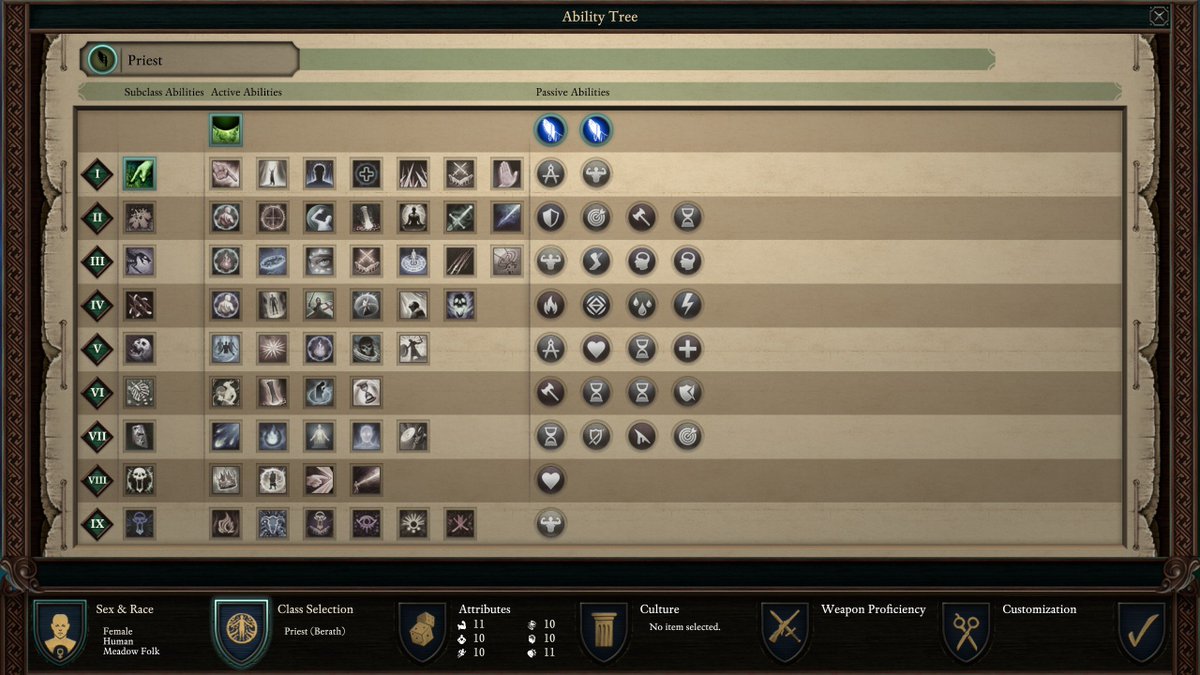1200x675 pixels.
Task: Click the 'Meadow Folk' race text
Action: click(131, 651)
